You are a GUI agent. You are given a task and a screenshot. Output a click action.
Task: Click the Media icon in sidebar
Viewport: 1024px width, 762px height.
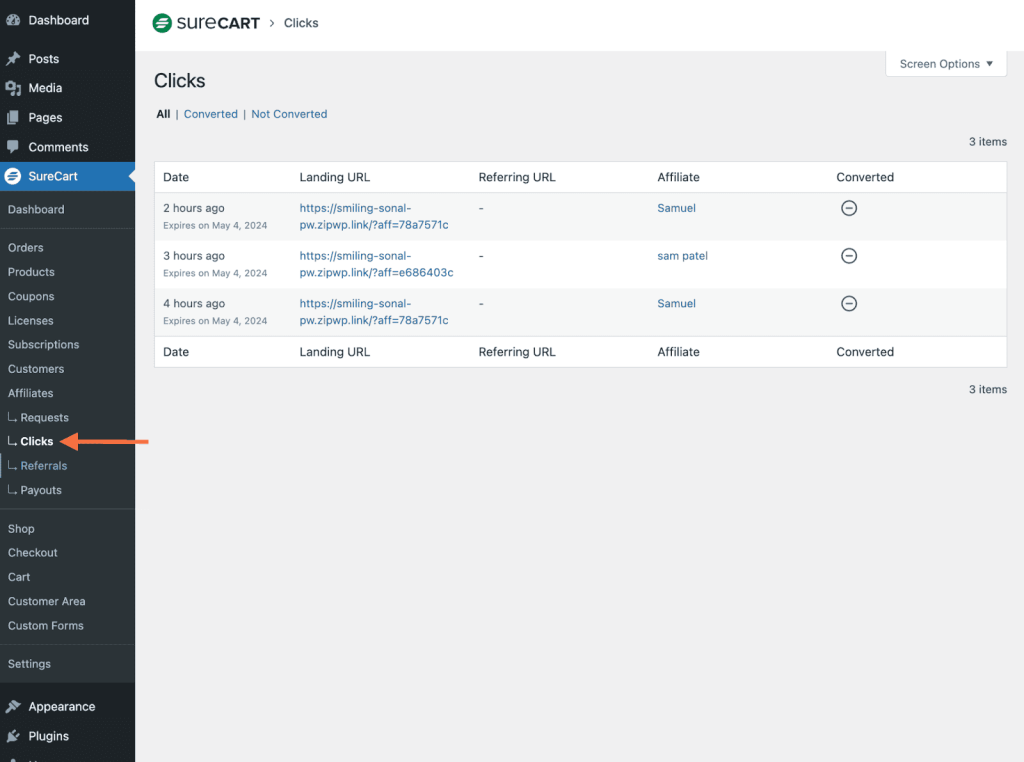(x=13, y=88)
